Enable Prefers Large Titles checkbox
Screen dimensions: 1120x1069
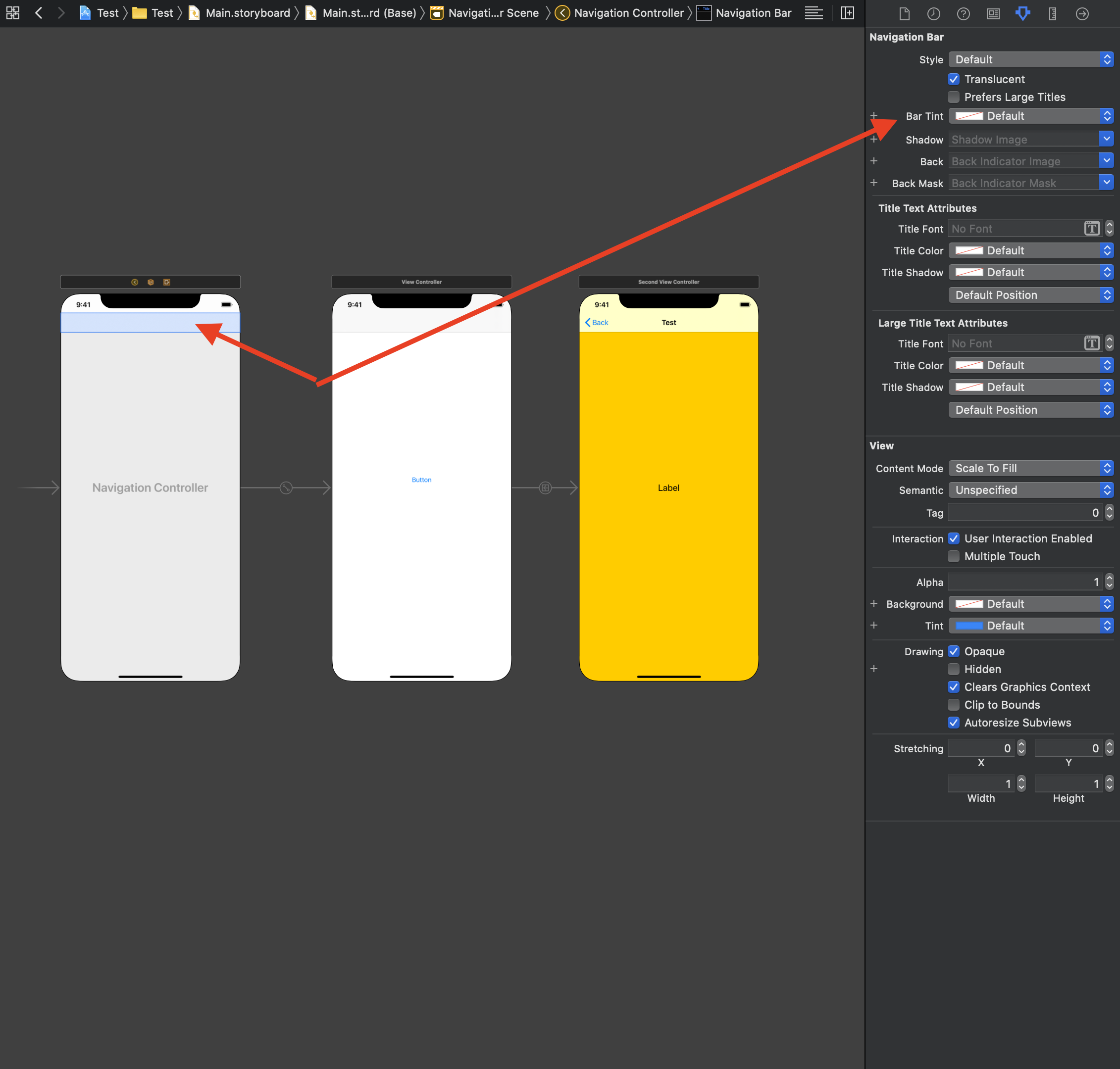pos(954,97)
